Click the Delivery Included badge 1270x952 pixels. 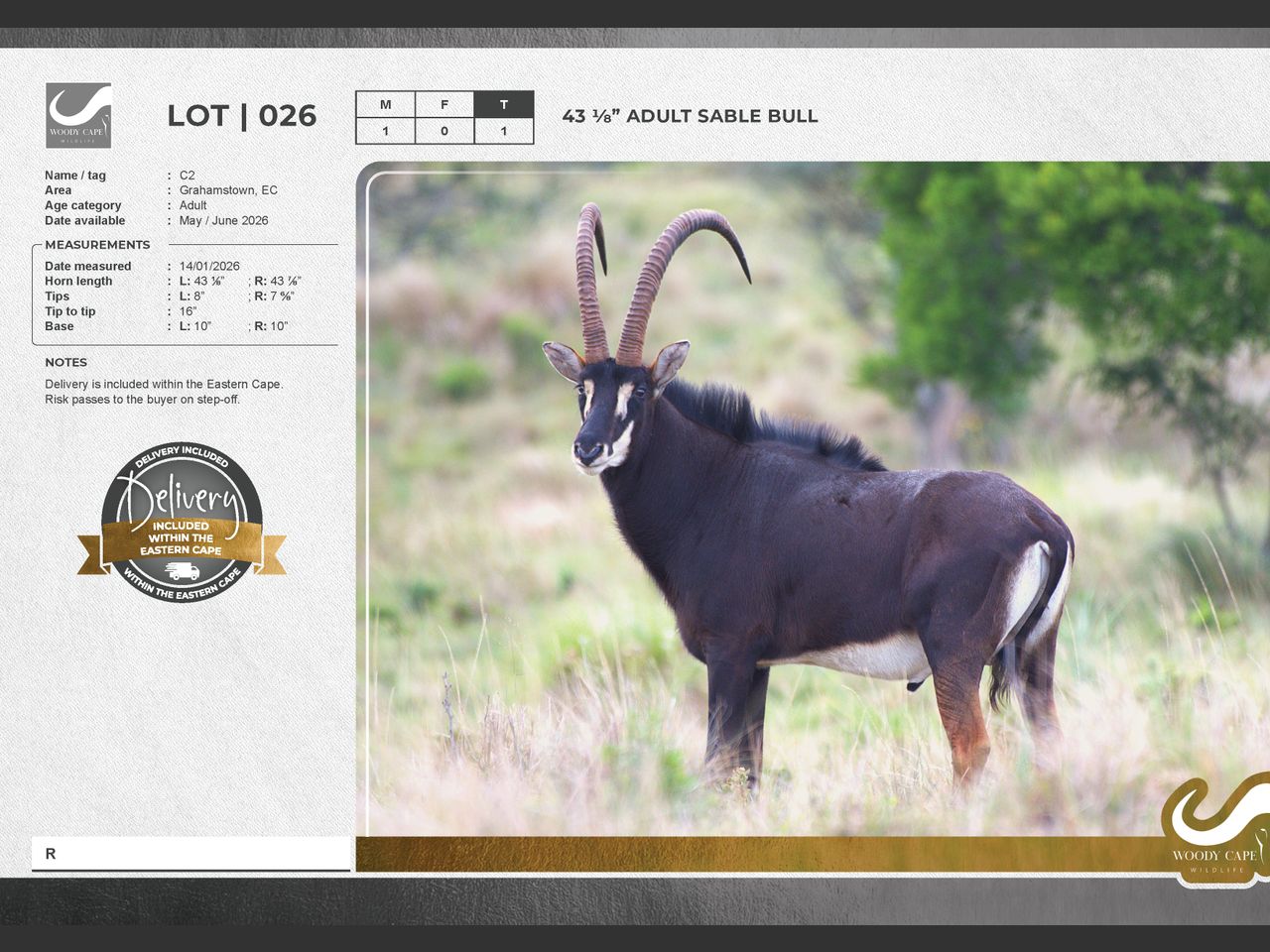pyautogui.click(x=182, y=522)
